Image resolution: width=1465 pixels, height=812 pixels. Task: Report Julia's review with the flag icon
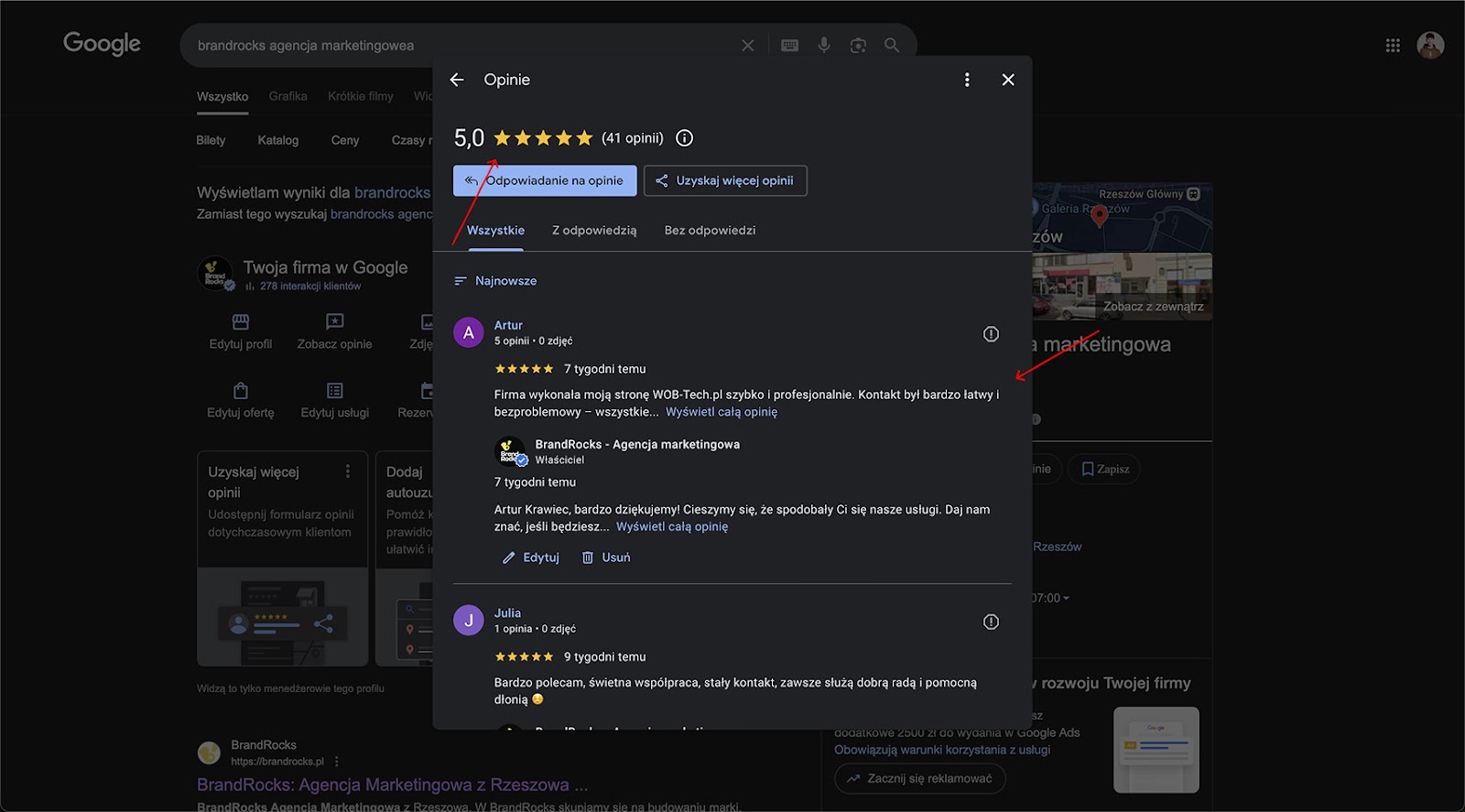(x=991, y=622)
